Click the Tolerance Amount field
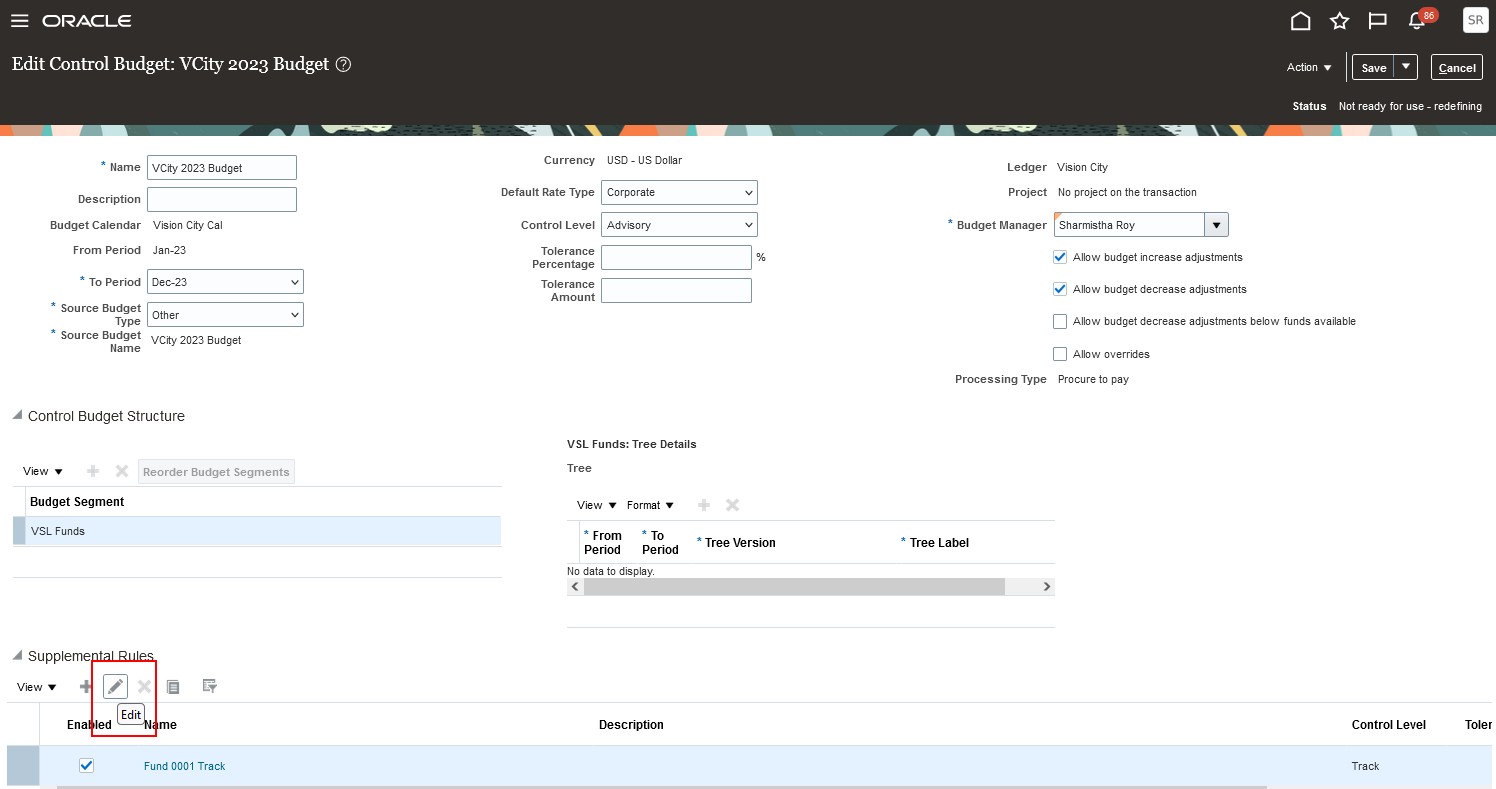The height and width of the screenshot is (789, 1496). point(676,290)
